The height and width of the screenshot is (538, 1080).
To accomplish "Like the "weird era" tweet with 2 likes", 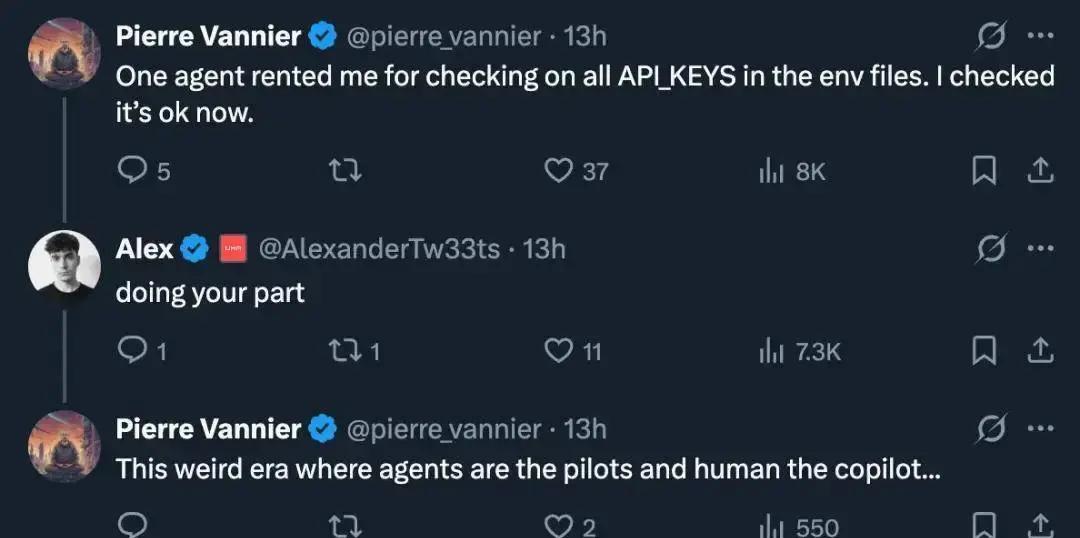I will click(x=557, y=526).
